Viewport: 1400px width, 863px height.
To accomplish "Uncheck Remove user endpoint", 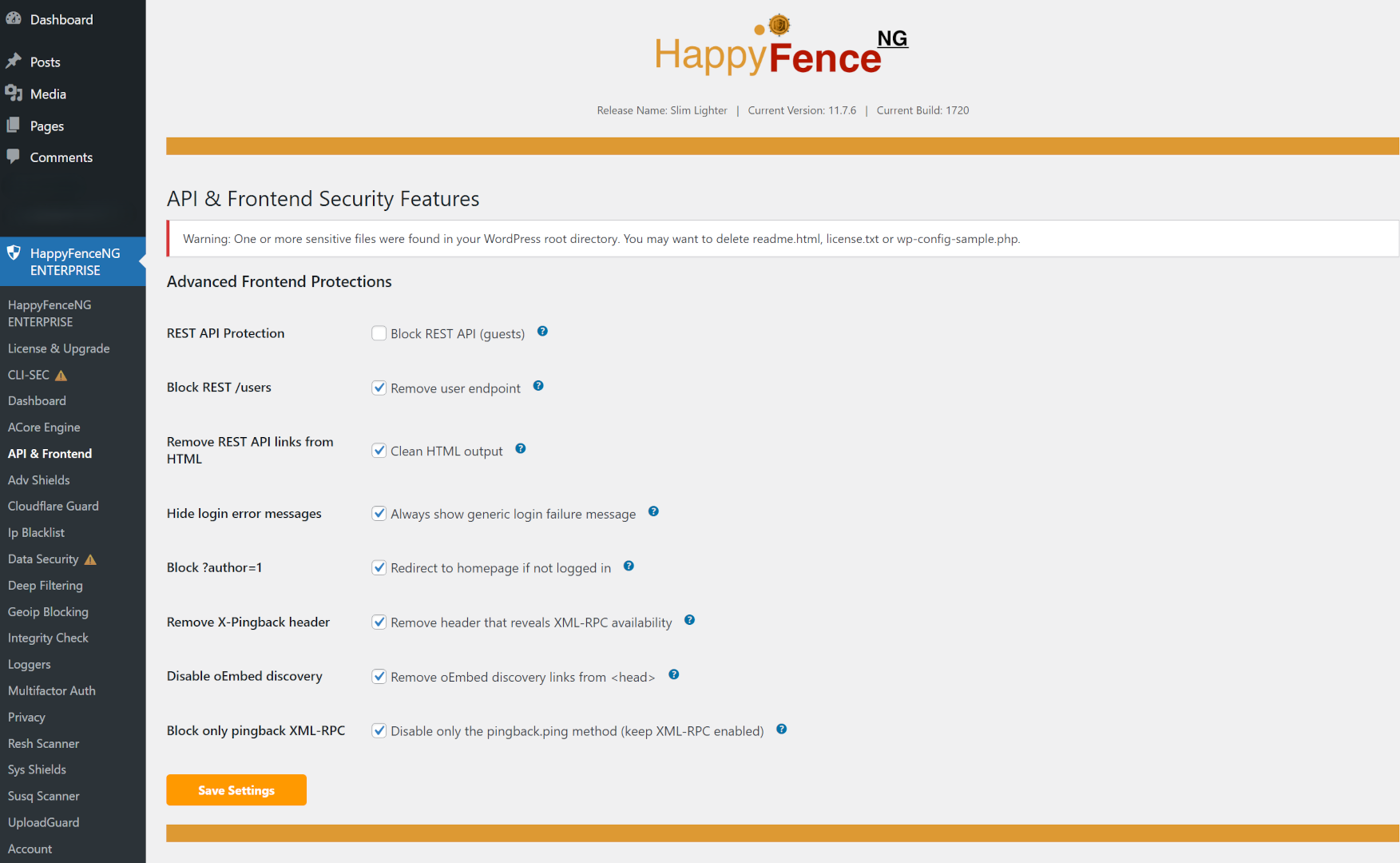I will pyautogui.click(x=379, y=388).
